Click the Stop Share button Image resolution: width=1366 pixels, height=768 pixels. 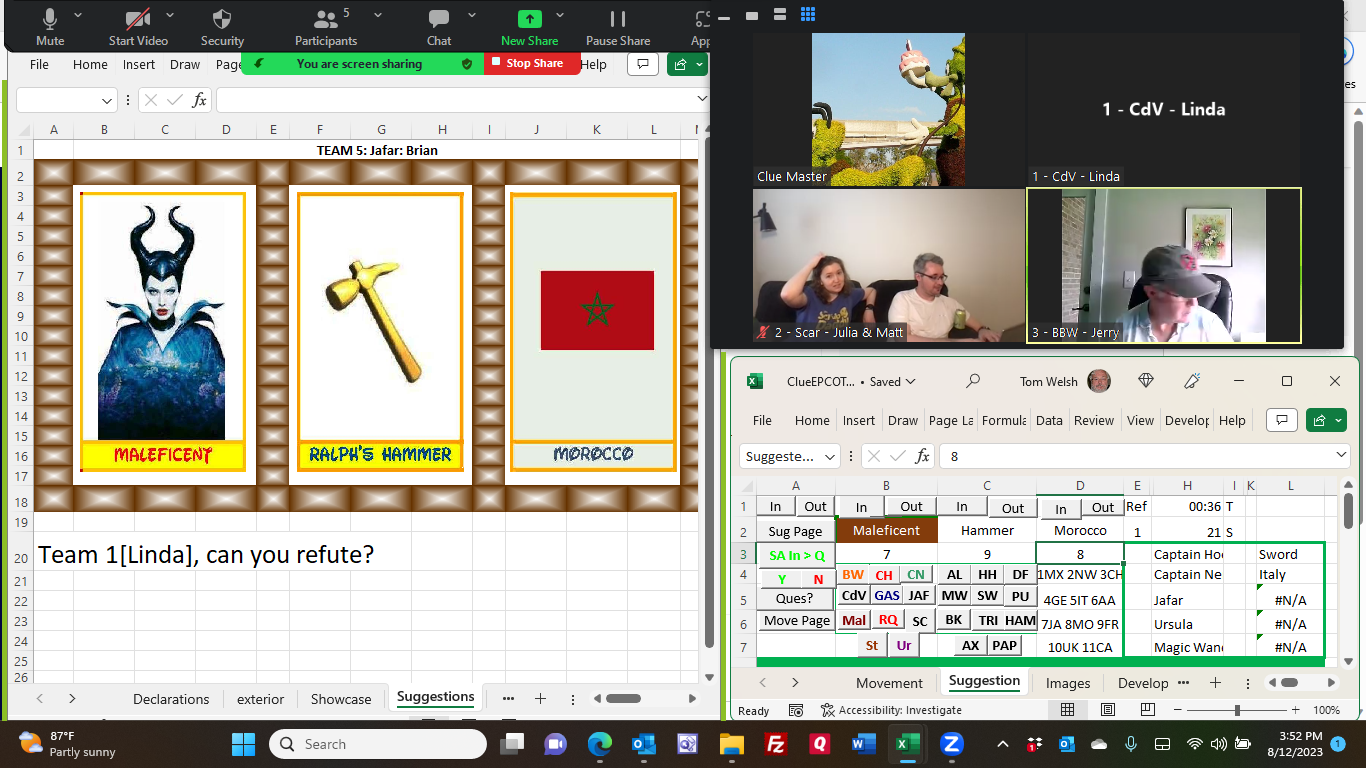coord(533,63)
